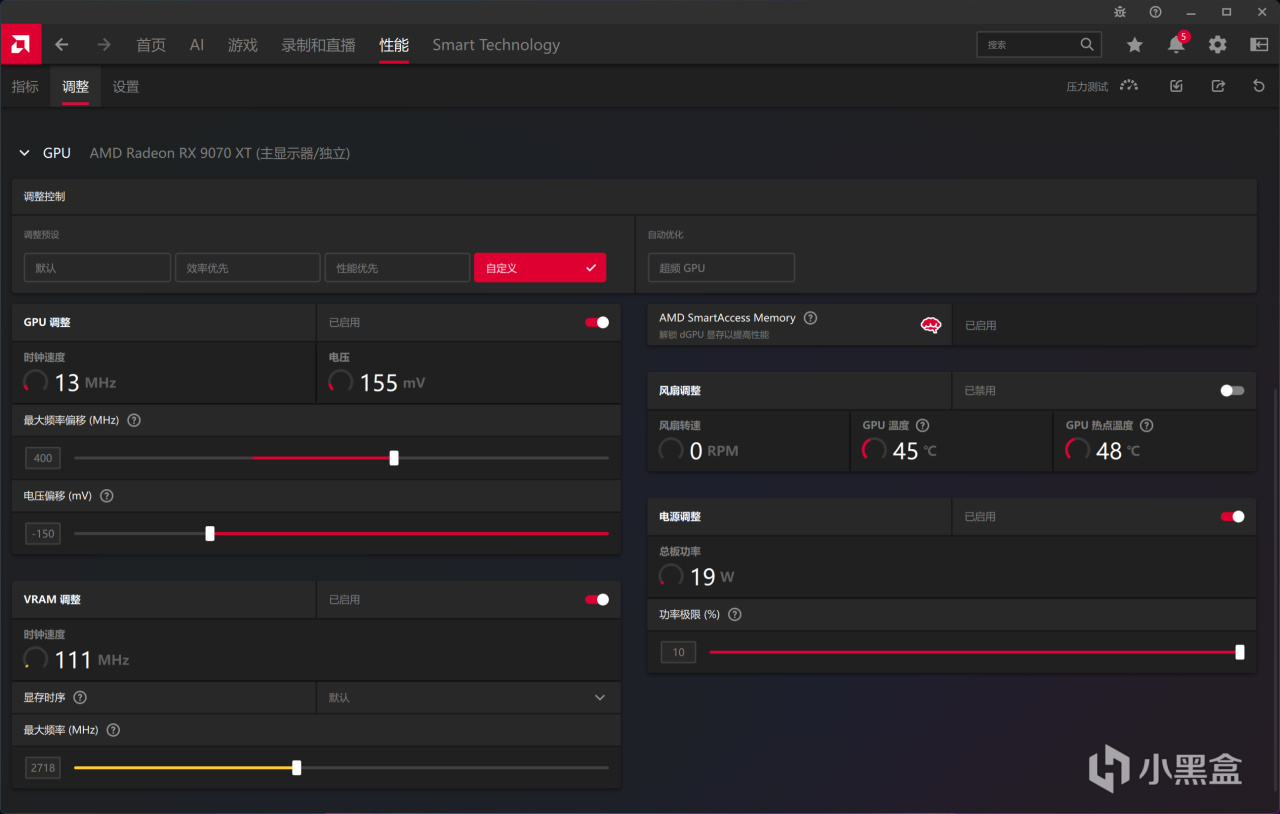Open the 录制和直播 tab
Image resolution: width=1280 pixels, height=814 pixels.
pos(319,45)
